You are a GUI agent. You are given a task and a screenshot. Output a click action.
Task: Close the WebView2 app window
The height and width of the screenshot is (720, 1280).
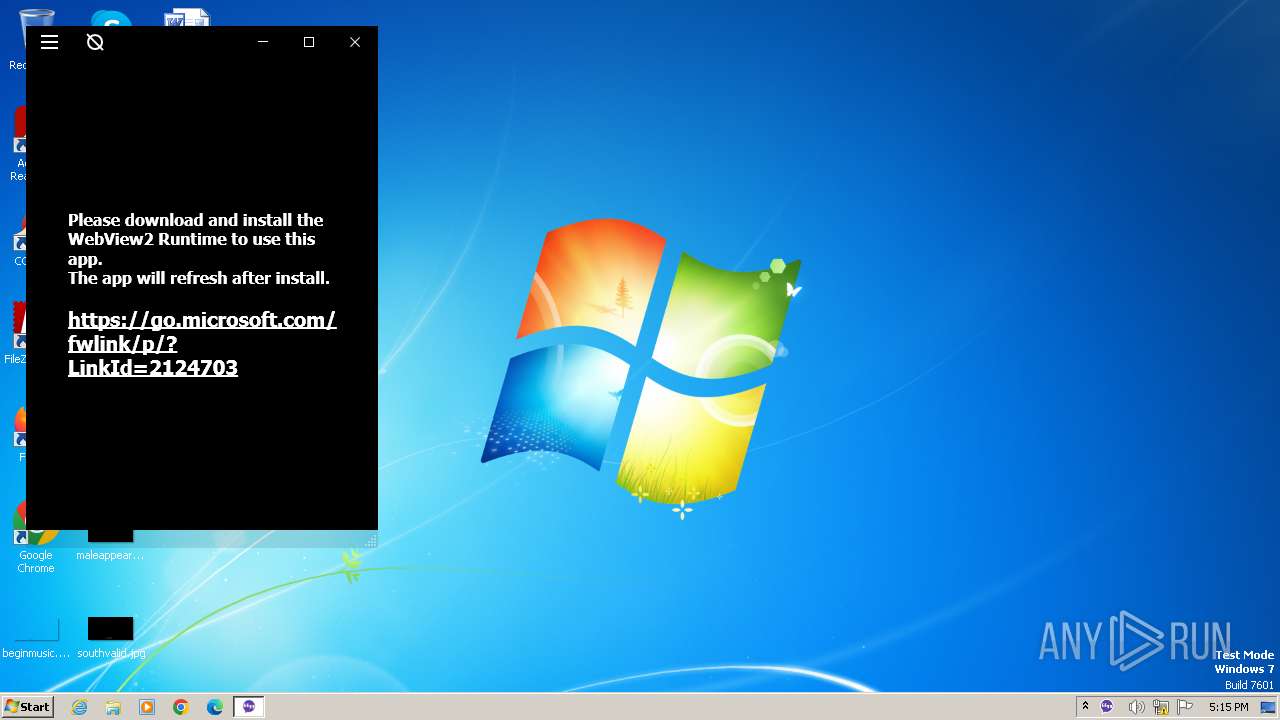click(355, 42)
